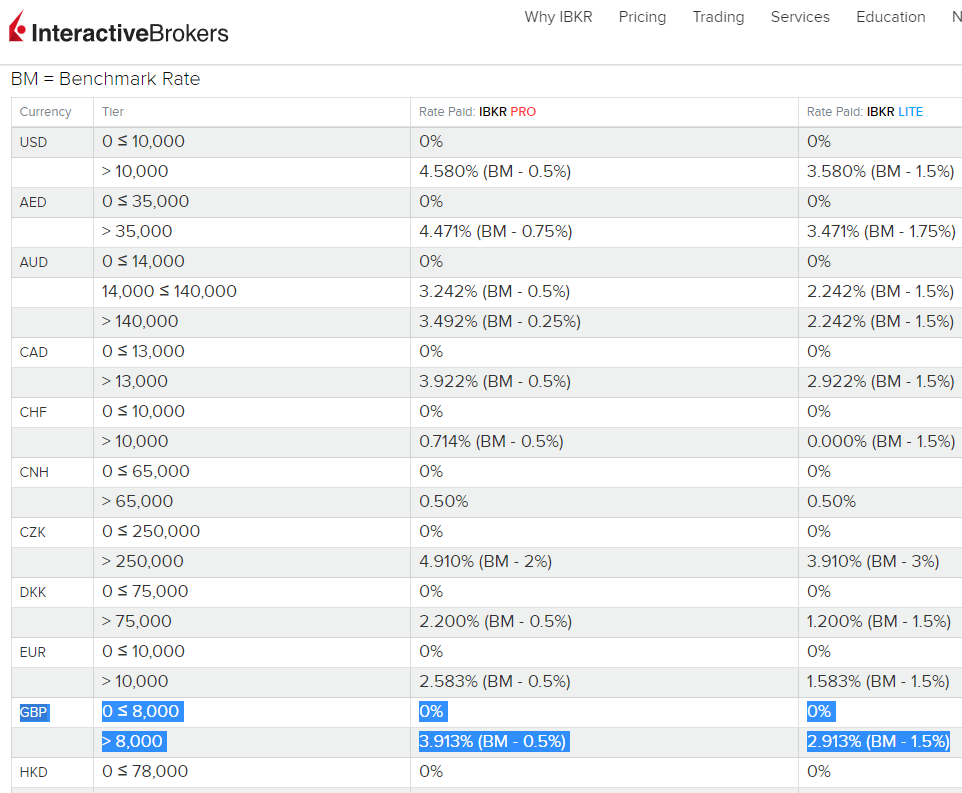Screen dimensions: 962x793
Task: Click the Currency column header
Action: pos(46,112)
